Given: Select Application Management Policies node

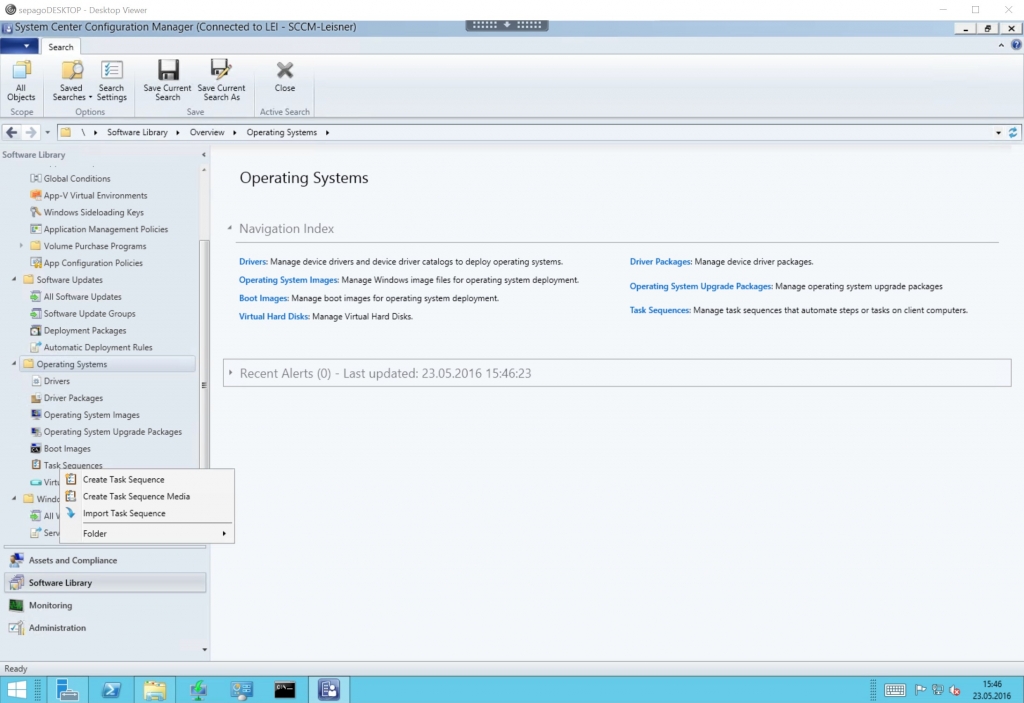Looking at the screenshot, I should 106,229.
